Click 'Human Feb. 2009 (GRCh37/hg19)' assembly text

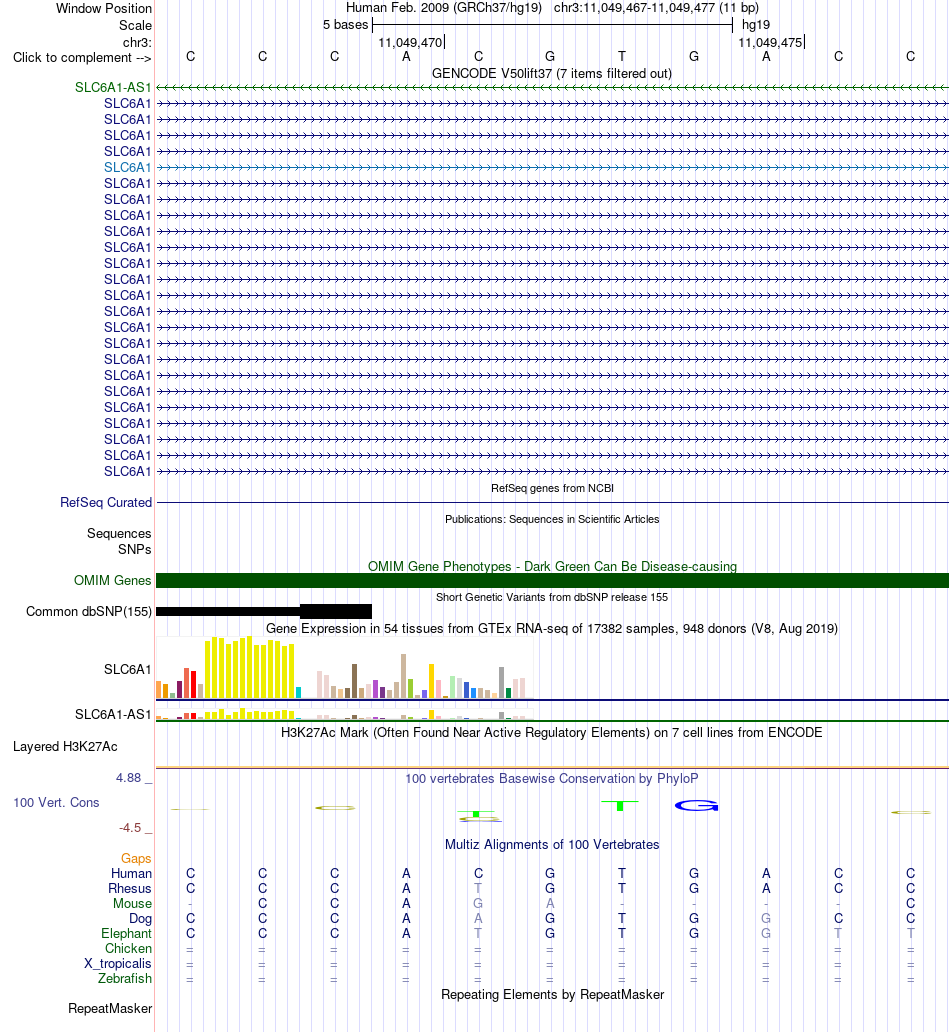click(444, 8)
